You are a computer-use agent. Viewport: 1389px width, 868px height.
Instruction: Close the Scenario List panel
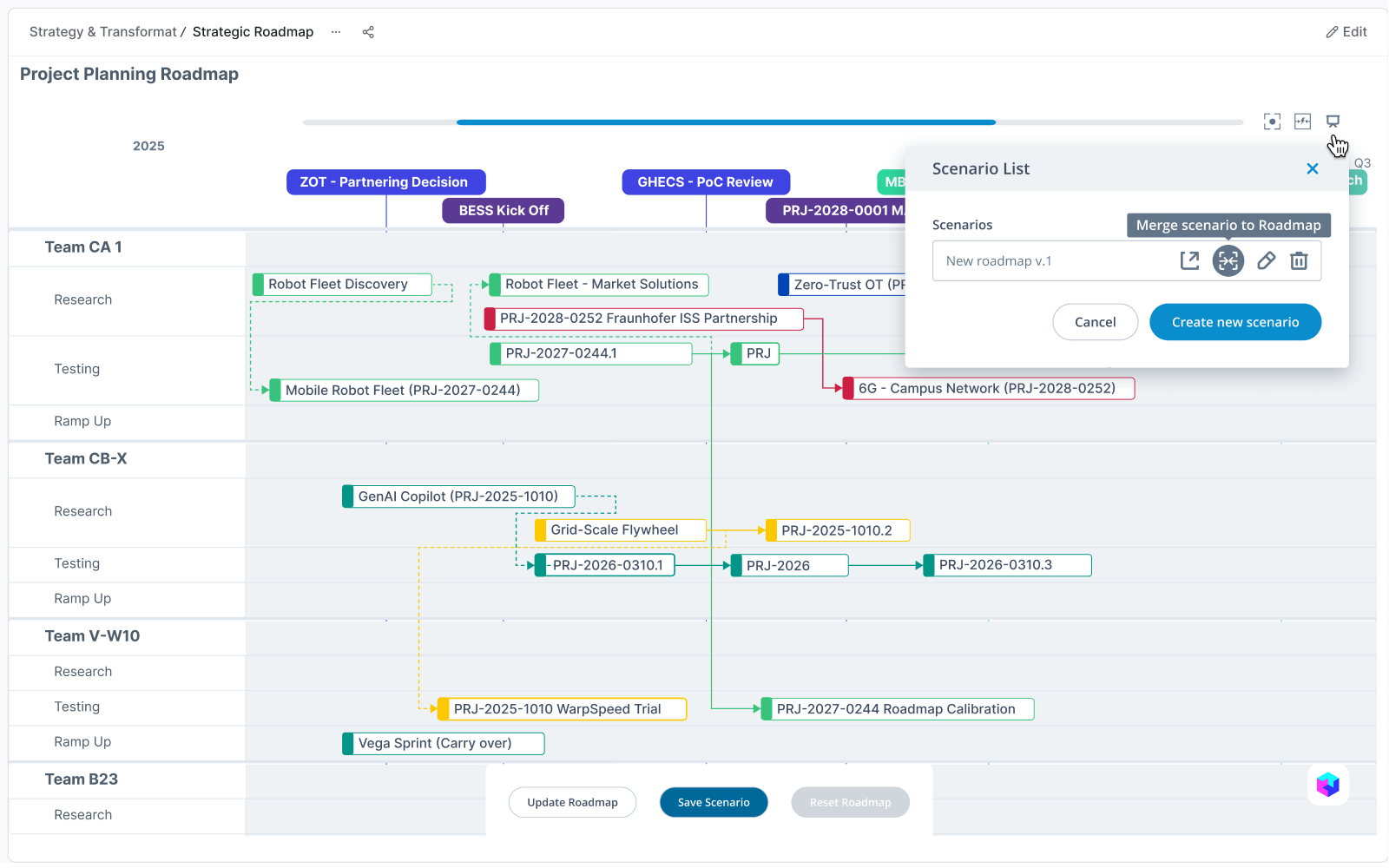[x=1313, y=169]
